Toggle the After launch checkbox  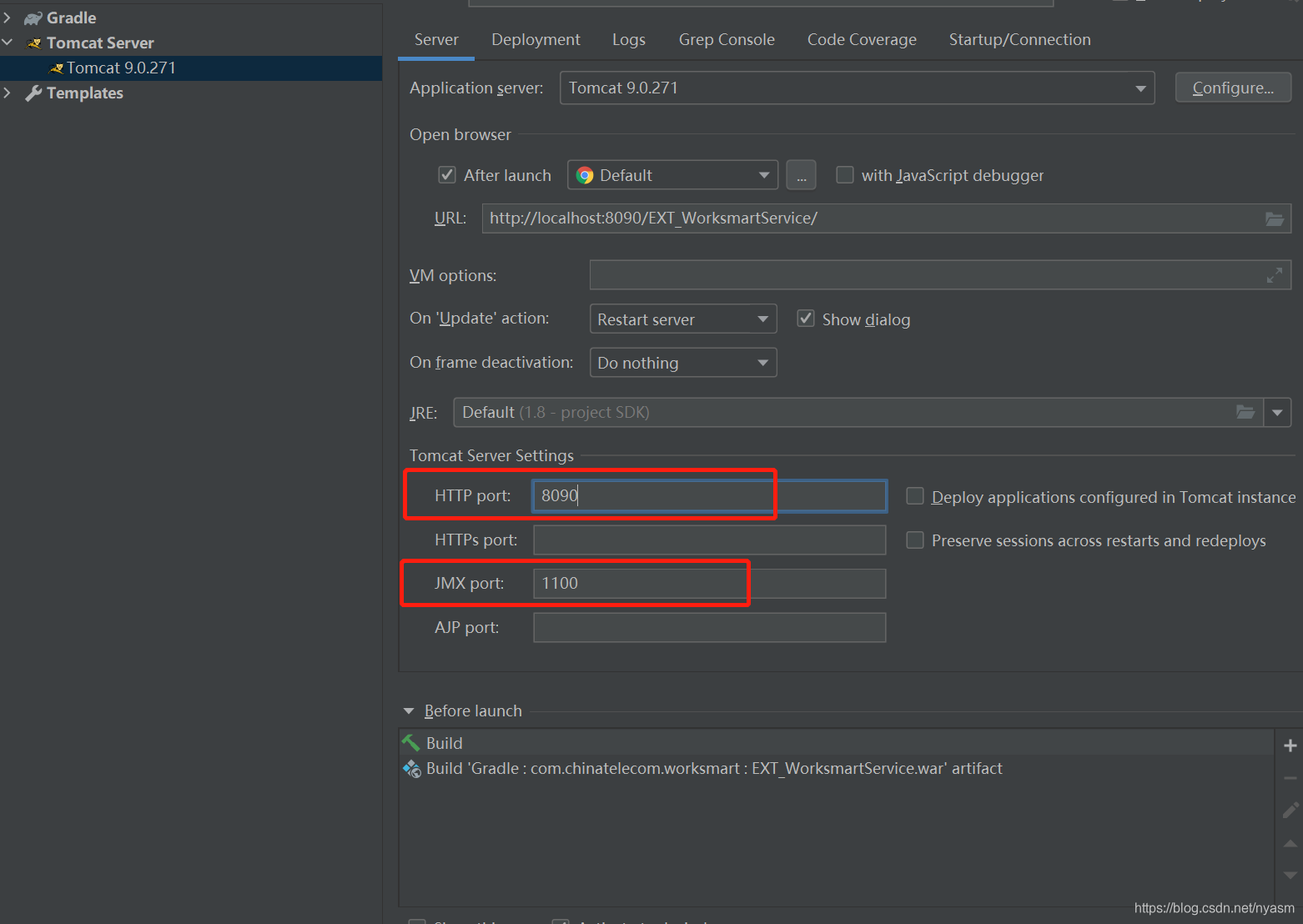pos(447,175)
